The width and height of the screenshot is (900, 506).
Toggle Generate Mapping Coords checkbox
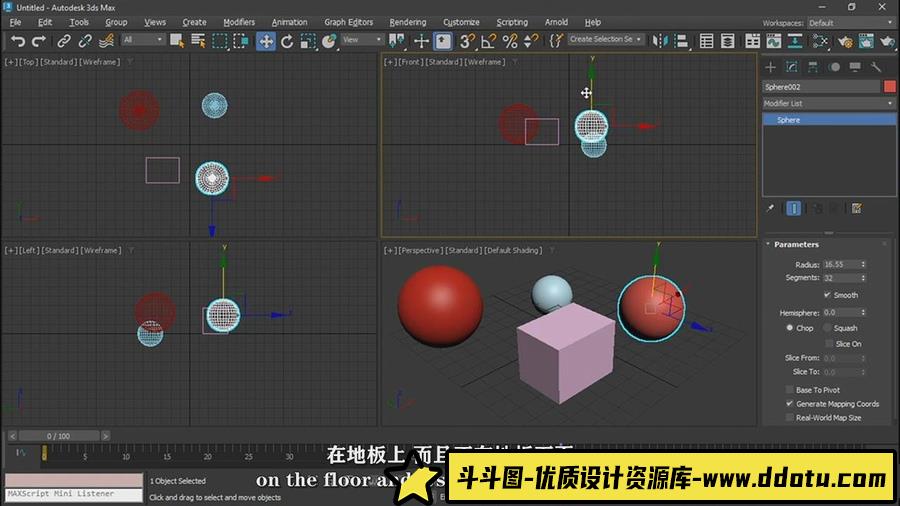coord(790,404)
